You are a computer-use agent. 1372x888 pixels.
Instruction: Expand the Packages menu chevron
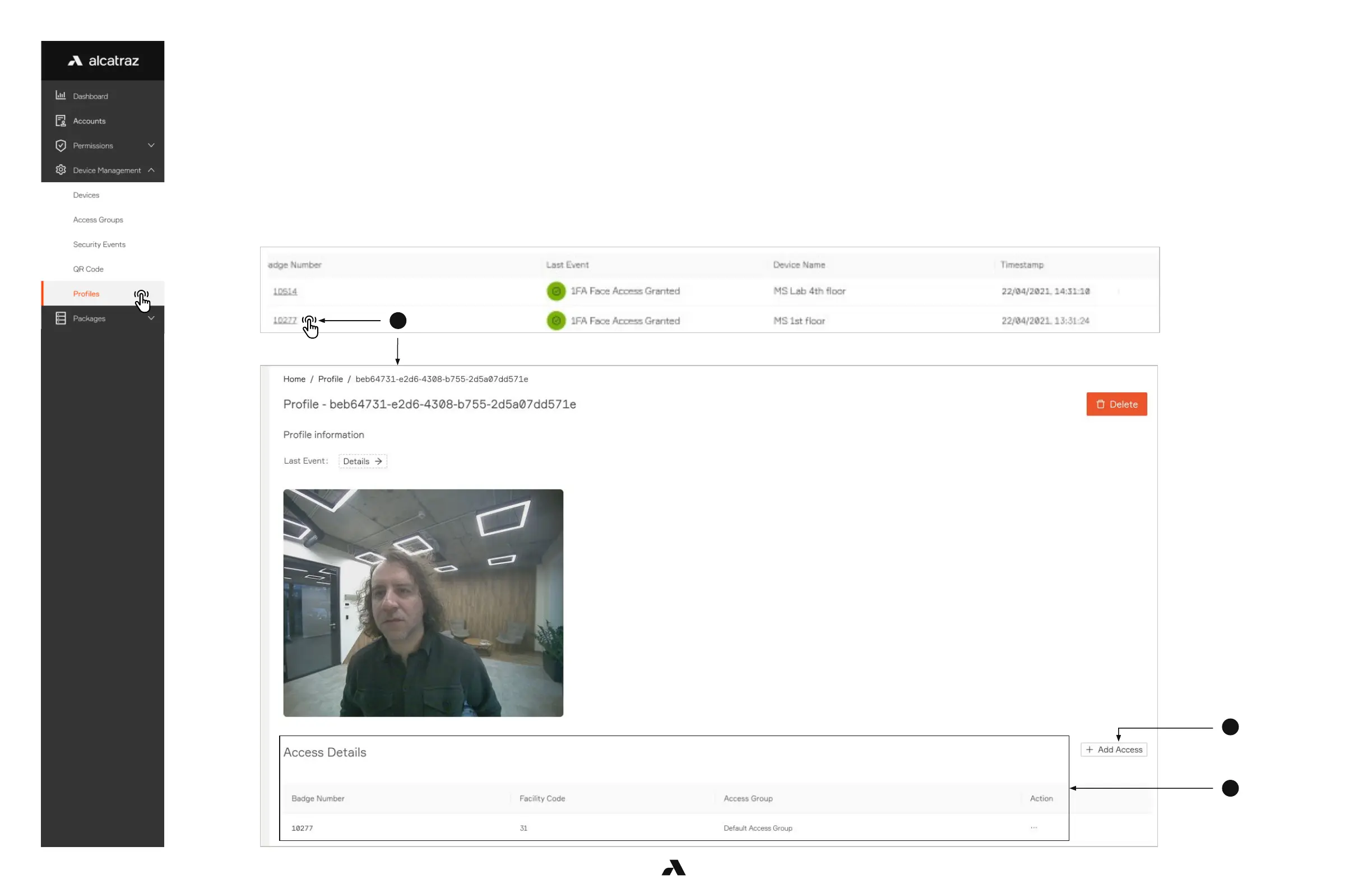(x=151, y=318)
